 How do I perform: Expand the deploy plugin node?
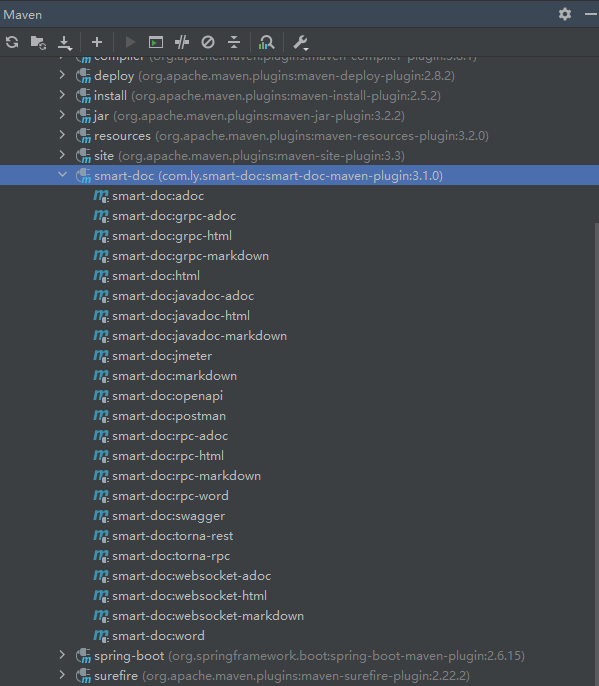[62, 75]
